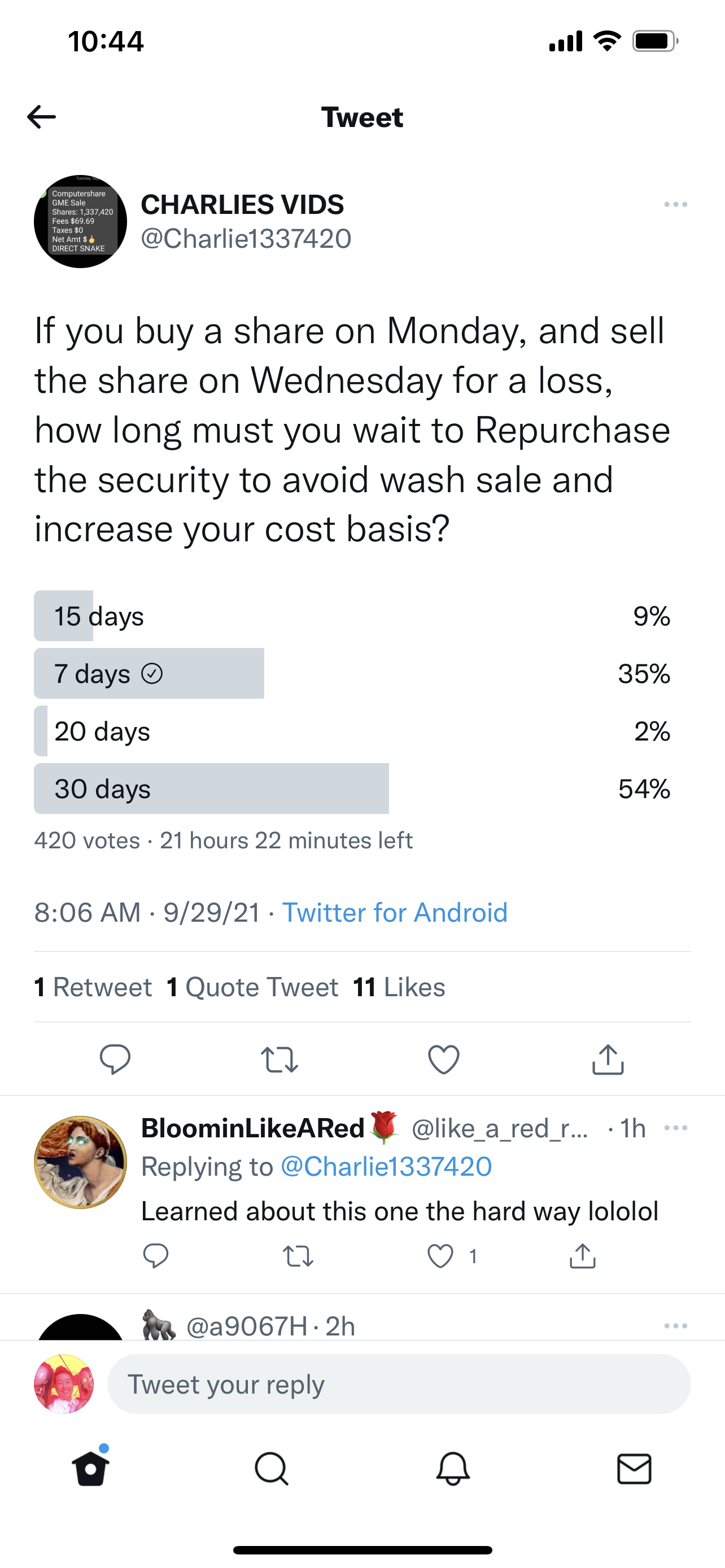725x1568 pixels.
Task: Like BloominLikeARed's reply
Action: pyautogui.click(x=440, y=1256)
